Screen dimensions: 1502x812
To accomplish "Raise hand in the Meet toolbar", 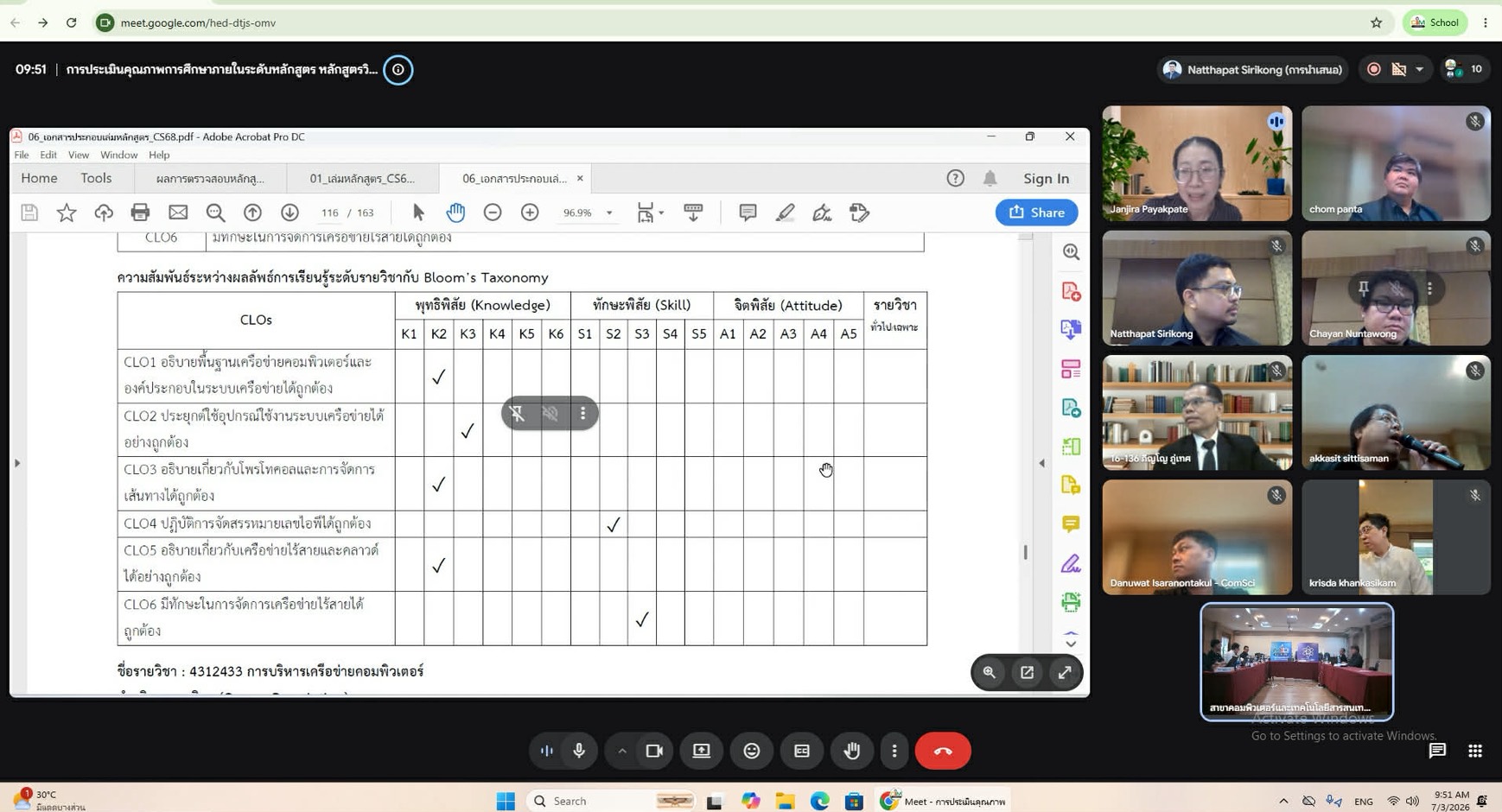I will pos(852,751).
